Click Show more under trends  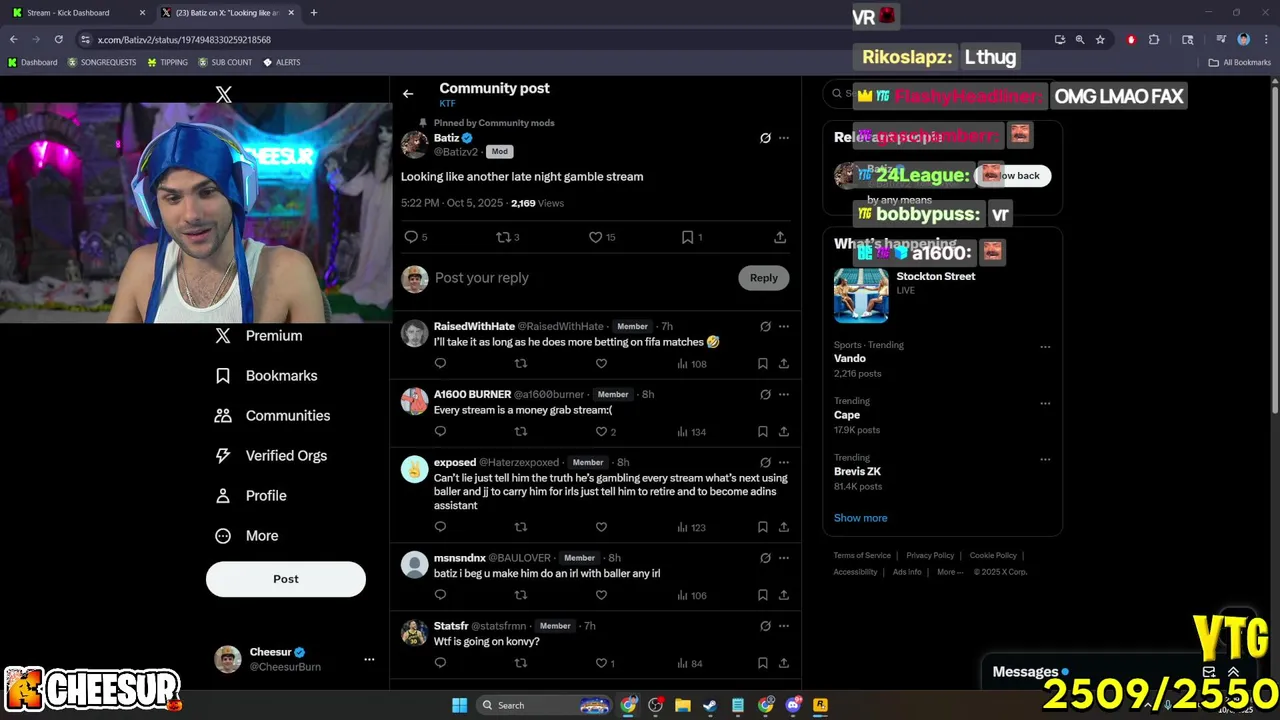tap(861, 518)
